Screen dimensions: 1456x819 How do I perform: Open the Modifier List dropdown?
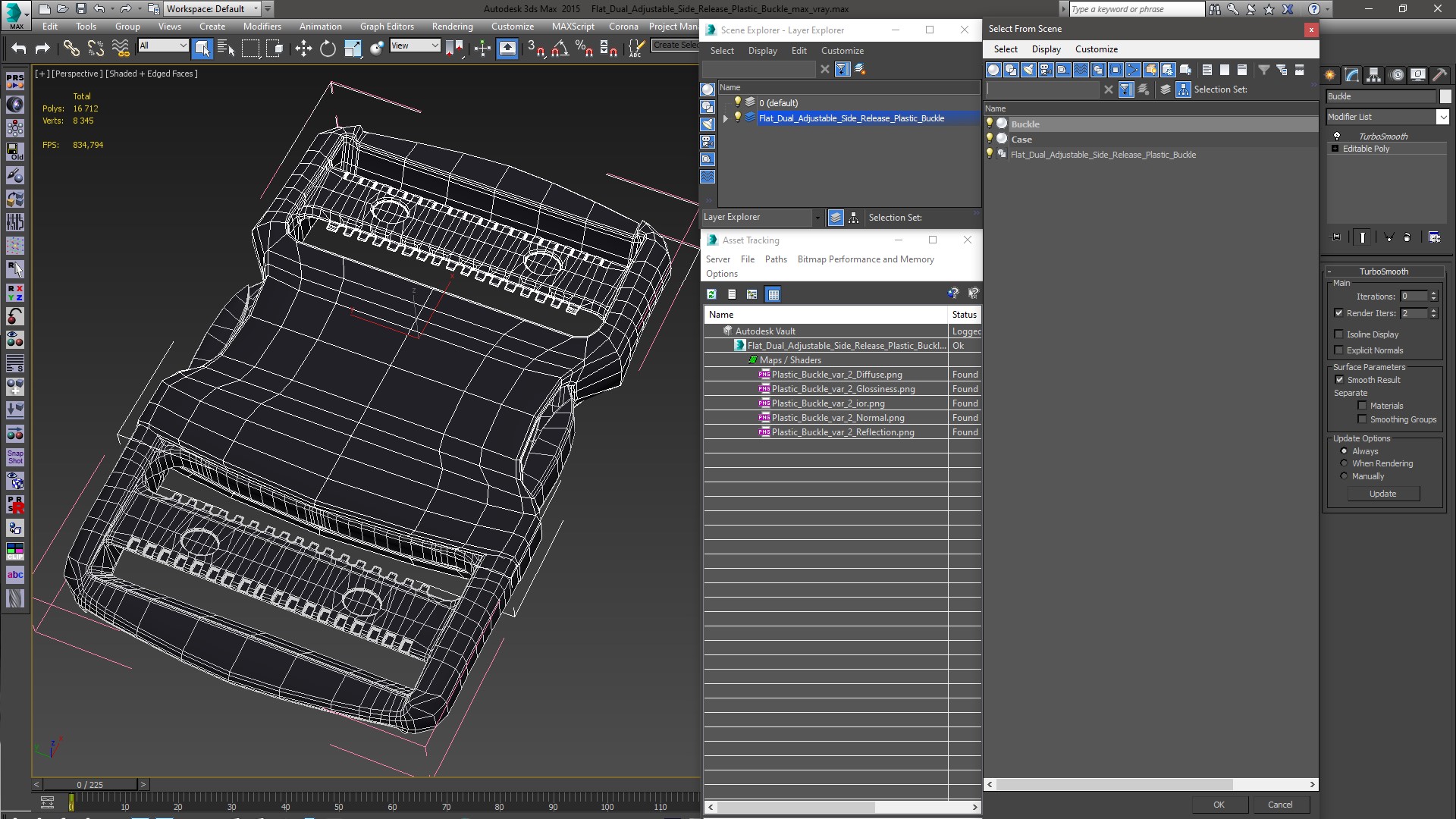[x=1442, y=117]
